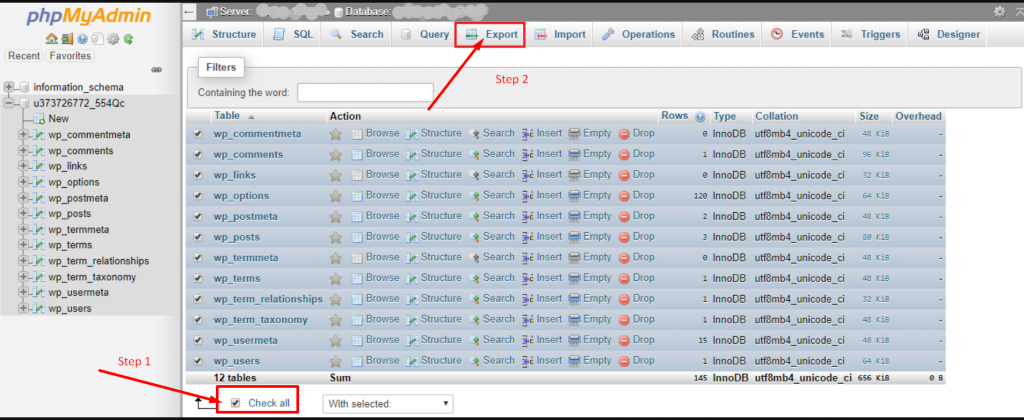Viewport: 1024px width, 420px height.
Task: Click the Containing the word filter field
Action: tap(364, 92)
